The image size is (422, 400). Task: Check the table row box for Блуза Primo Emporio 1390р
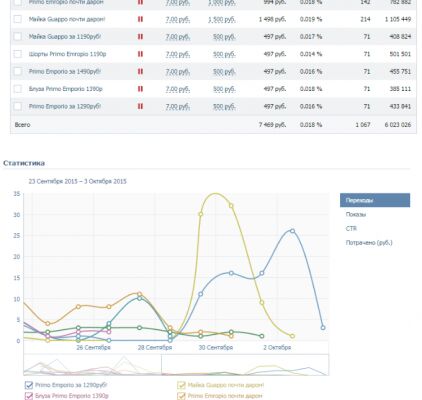click(x=18, y=89)
